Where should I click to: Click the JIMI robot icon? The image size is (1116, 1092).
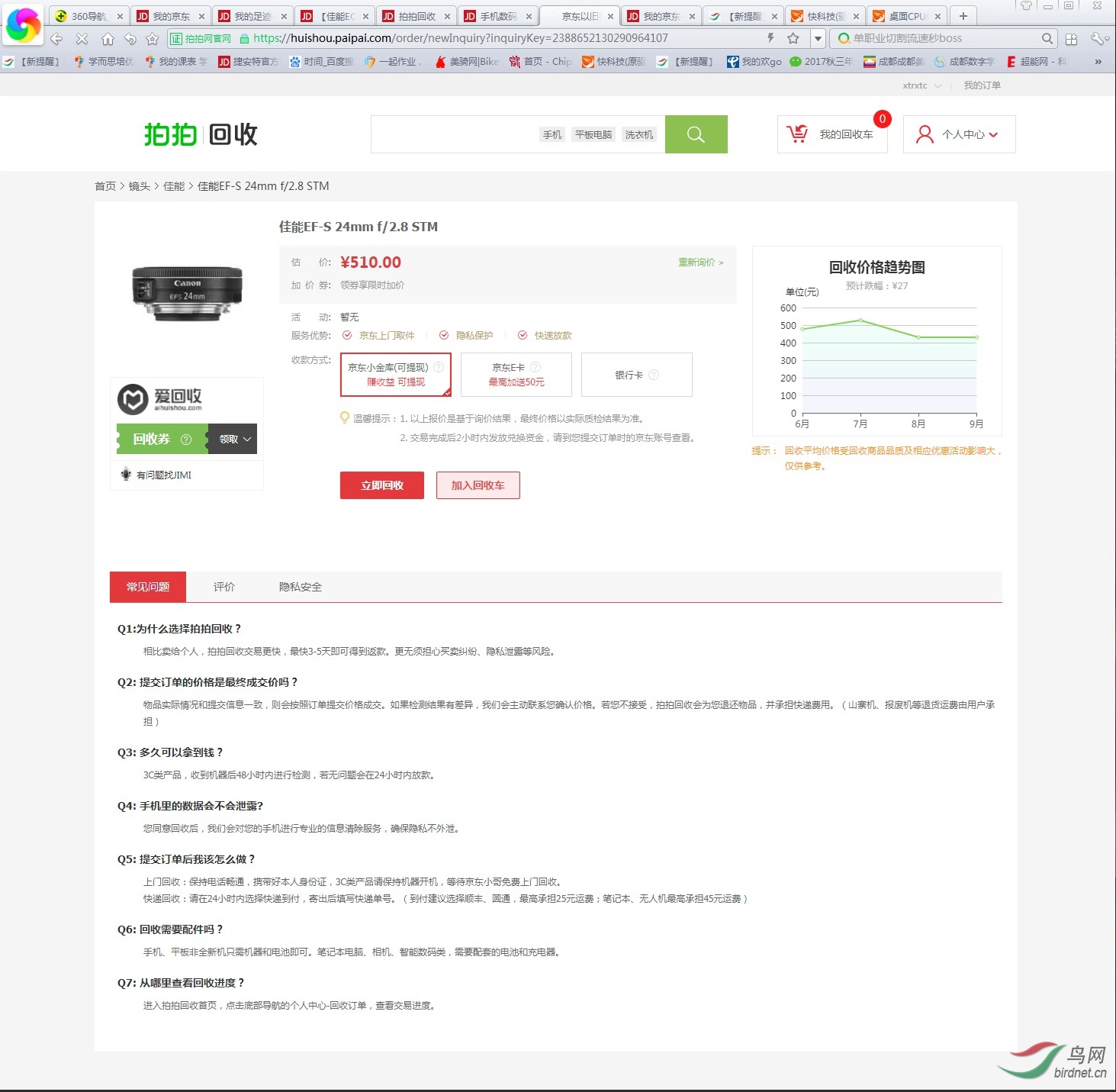126,475
